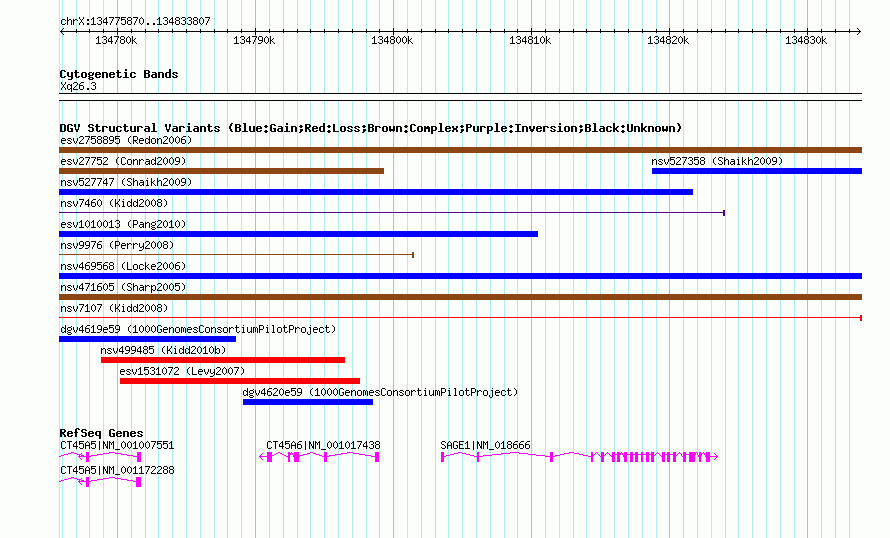Click the nsv527358 (Shaikh2009) blue gain bar
890x538 pixels.
757,171
